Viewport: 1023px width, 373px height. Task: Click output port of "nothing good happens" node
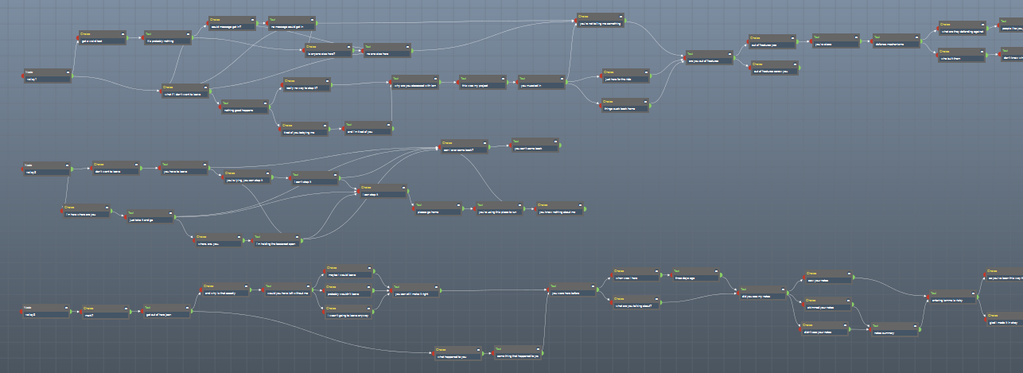point(270,107)
